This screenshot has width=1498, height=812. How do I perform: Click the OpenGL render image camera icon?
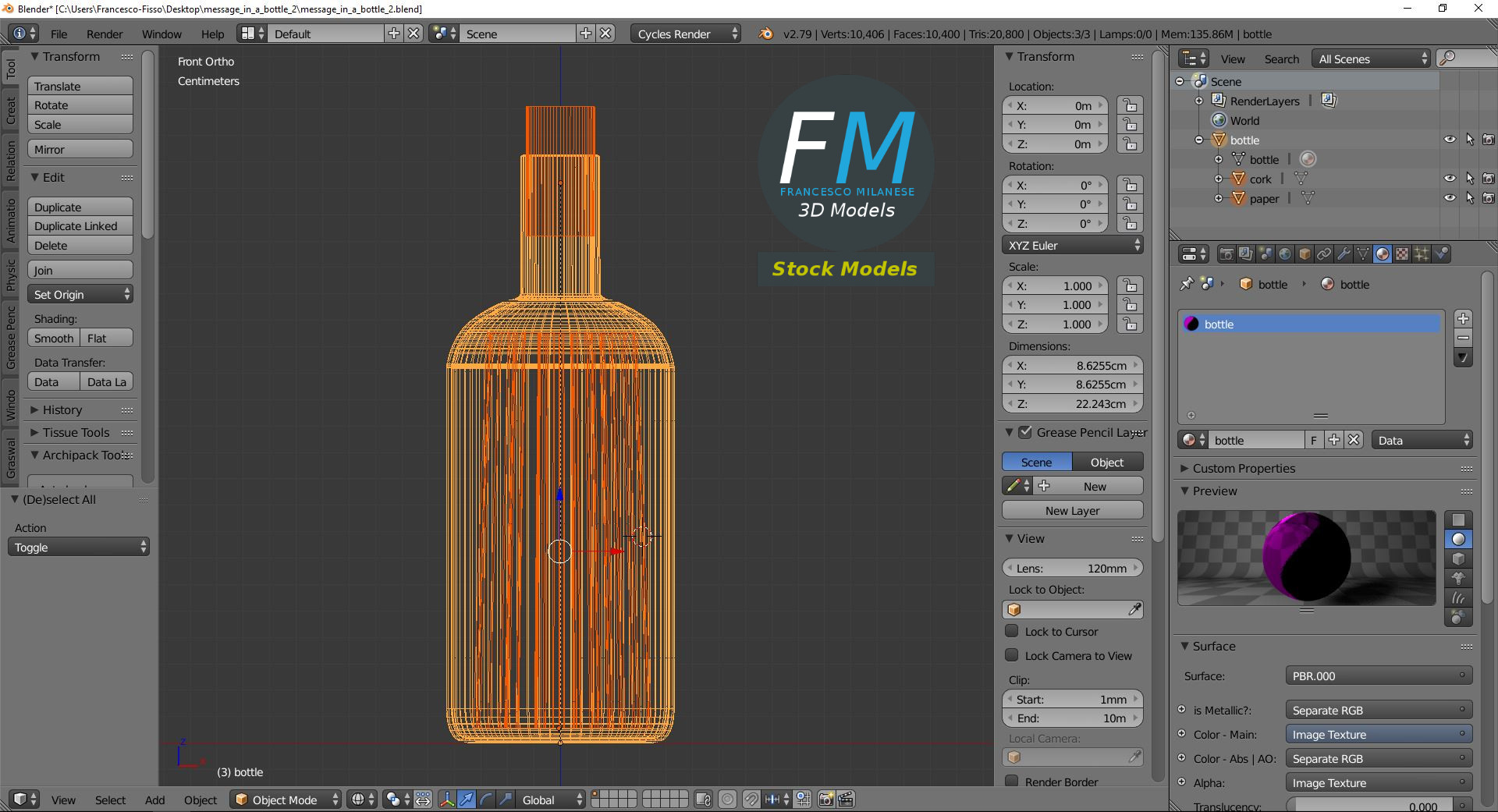(826, 800)
